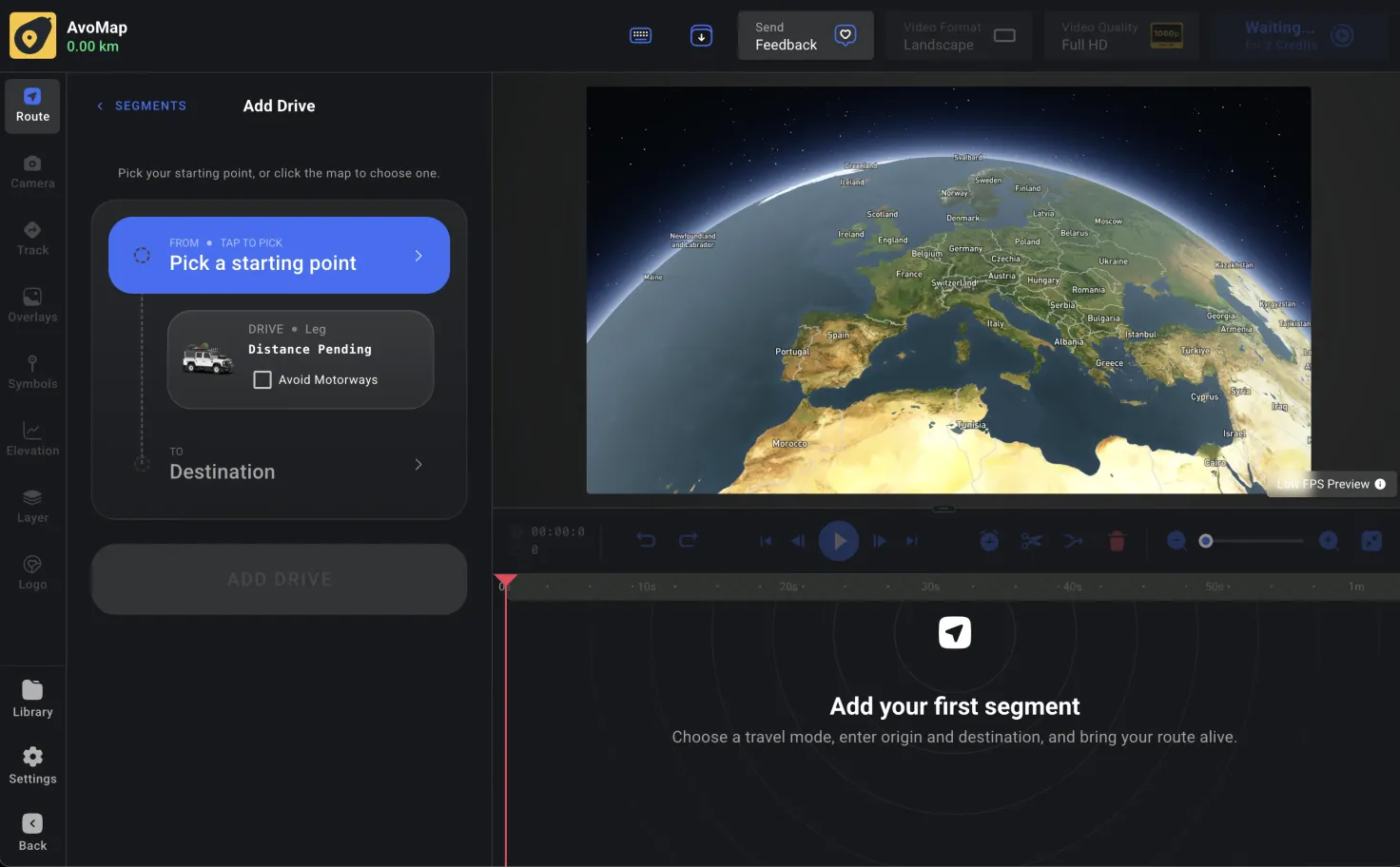Open the Library in the sidebar
Viewport: 1400px width, 867px height.
pyautogui.click(x=32, y=700)
